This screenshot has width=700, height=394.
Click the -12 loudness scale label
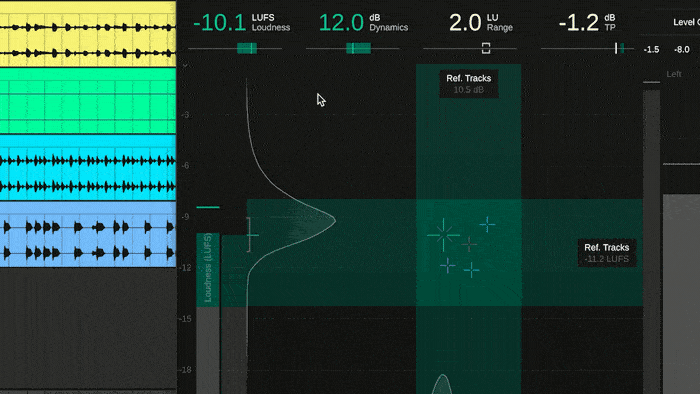coord(184,268)
